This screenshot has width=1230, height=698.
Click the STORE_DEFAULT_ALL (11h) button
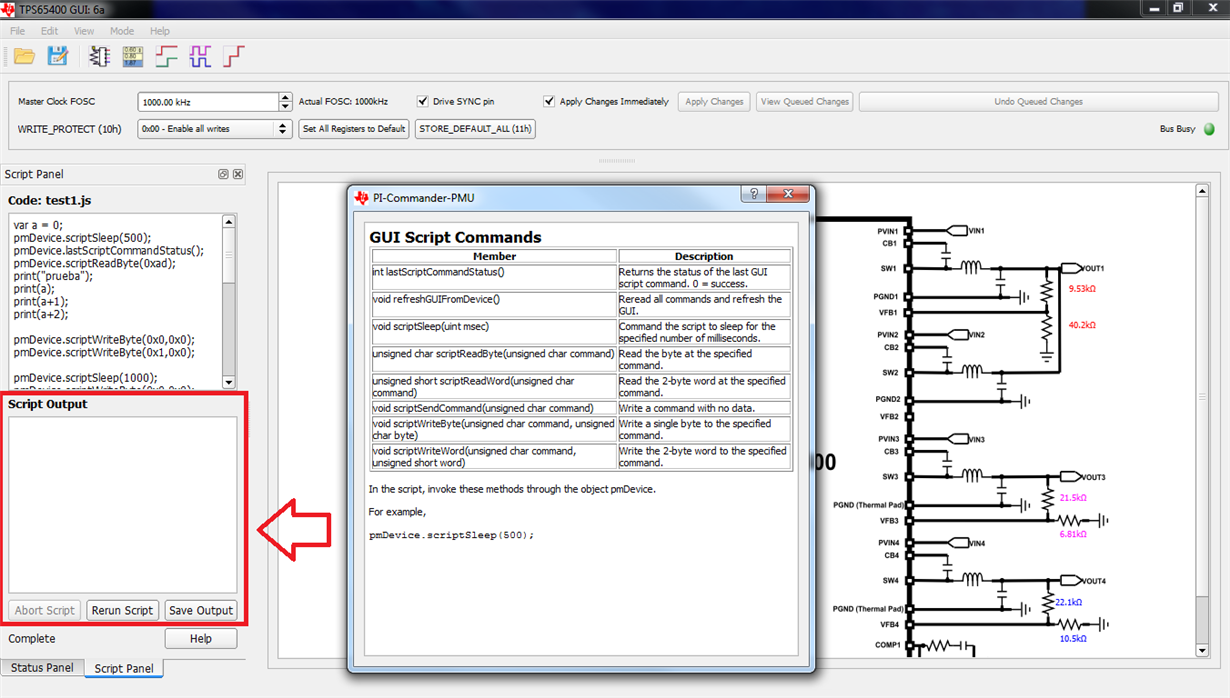[475, 129]
